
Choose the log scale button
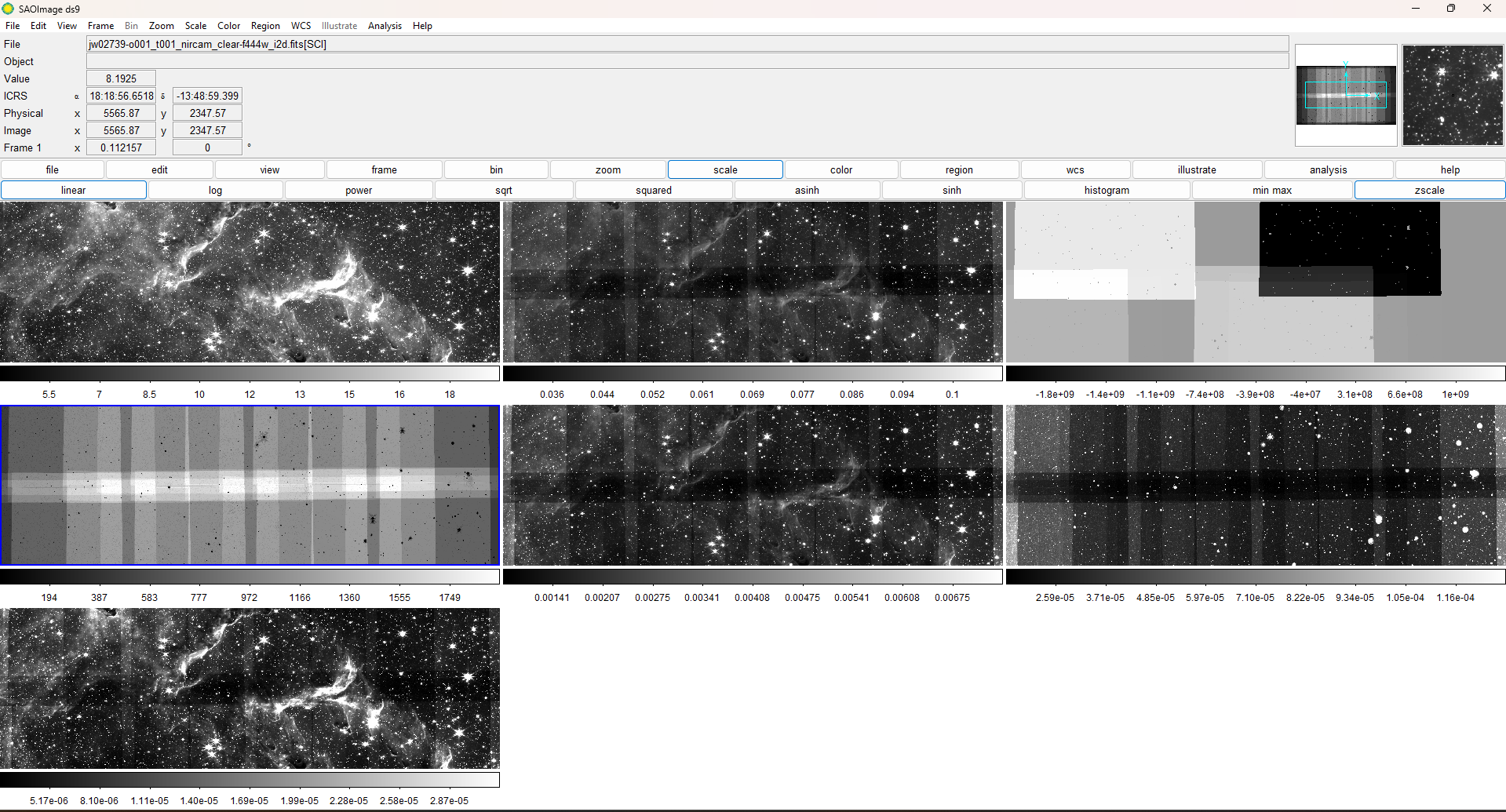(215, 190)
